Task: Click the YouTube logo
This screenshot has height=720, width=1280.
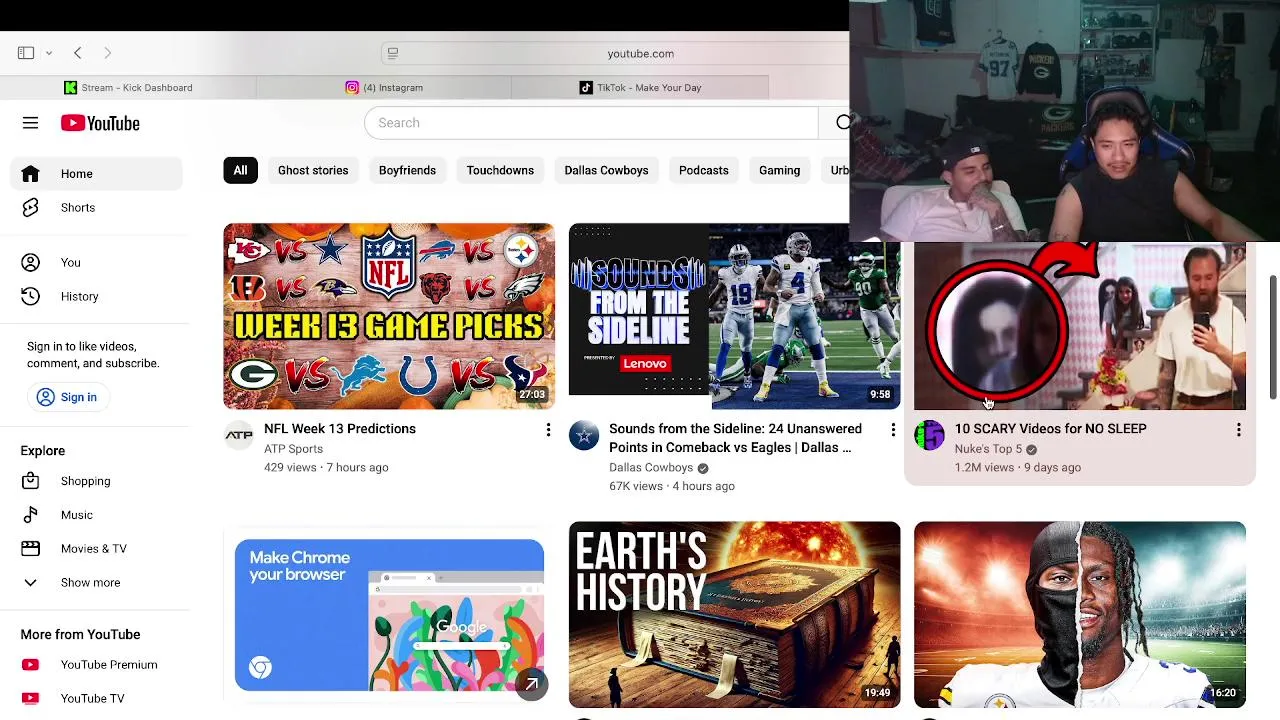Action: click(100, 123)
